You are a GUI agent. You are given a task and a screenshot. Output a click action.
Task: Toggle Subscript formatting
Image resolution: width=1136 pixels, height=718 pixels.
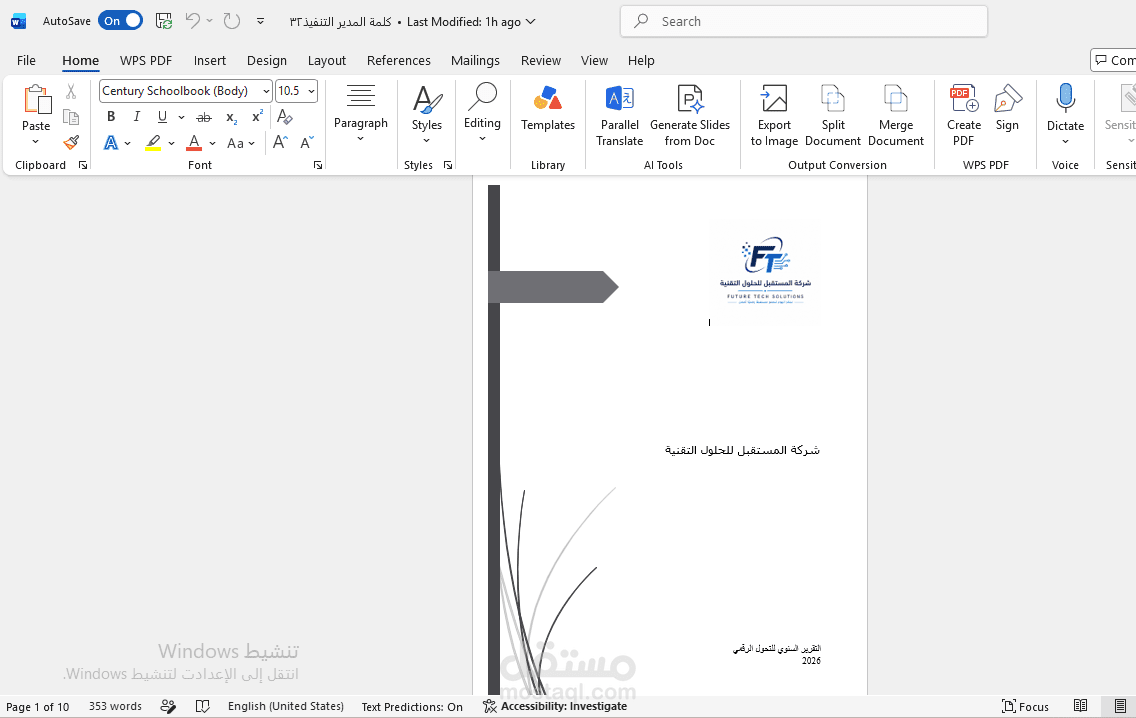pyautogui.click(x=231, y=117)
